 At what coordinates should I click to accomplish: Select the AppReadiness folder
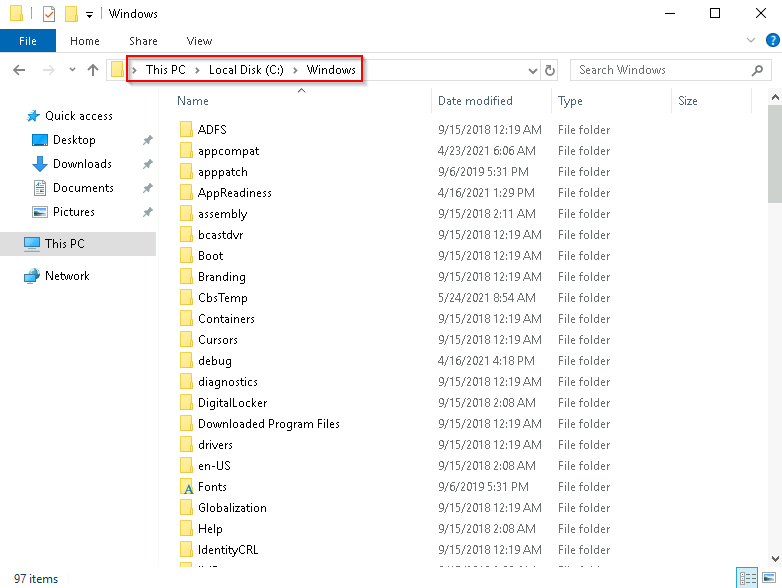pyautogui.click(x=235, y=193)
